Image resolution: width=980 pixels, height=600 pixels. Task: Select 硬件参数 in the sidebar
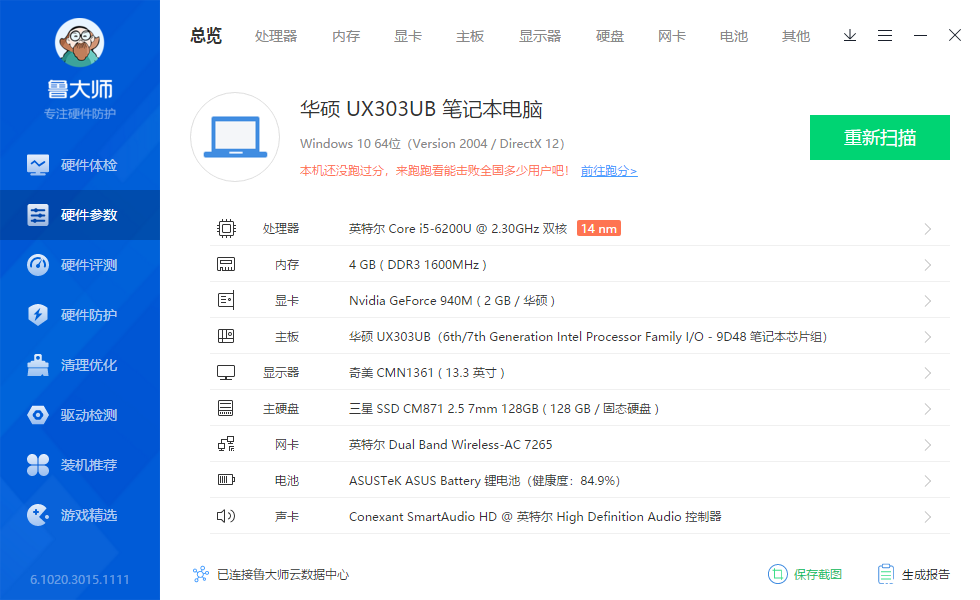pos(80,215)
